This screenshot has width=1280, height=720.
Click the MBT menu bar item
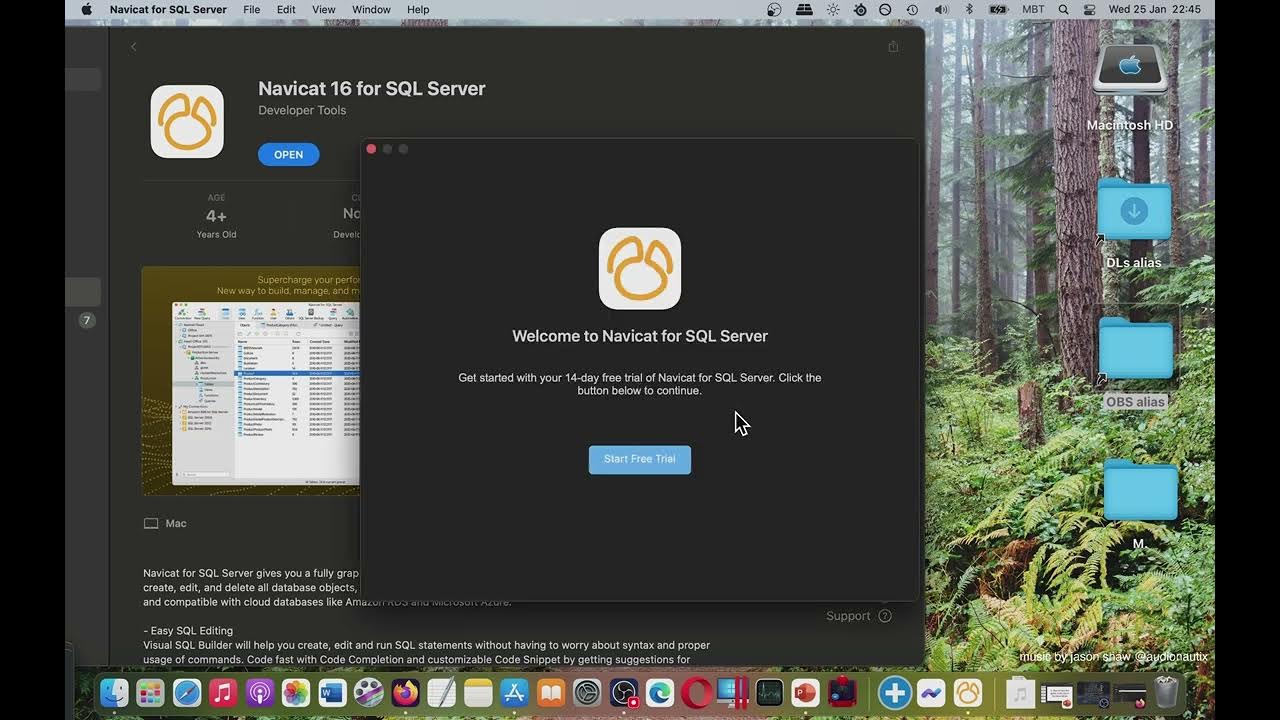(1034, 9)
